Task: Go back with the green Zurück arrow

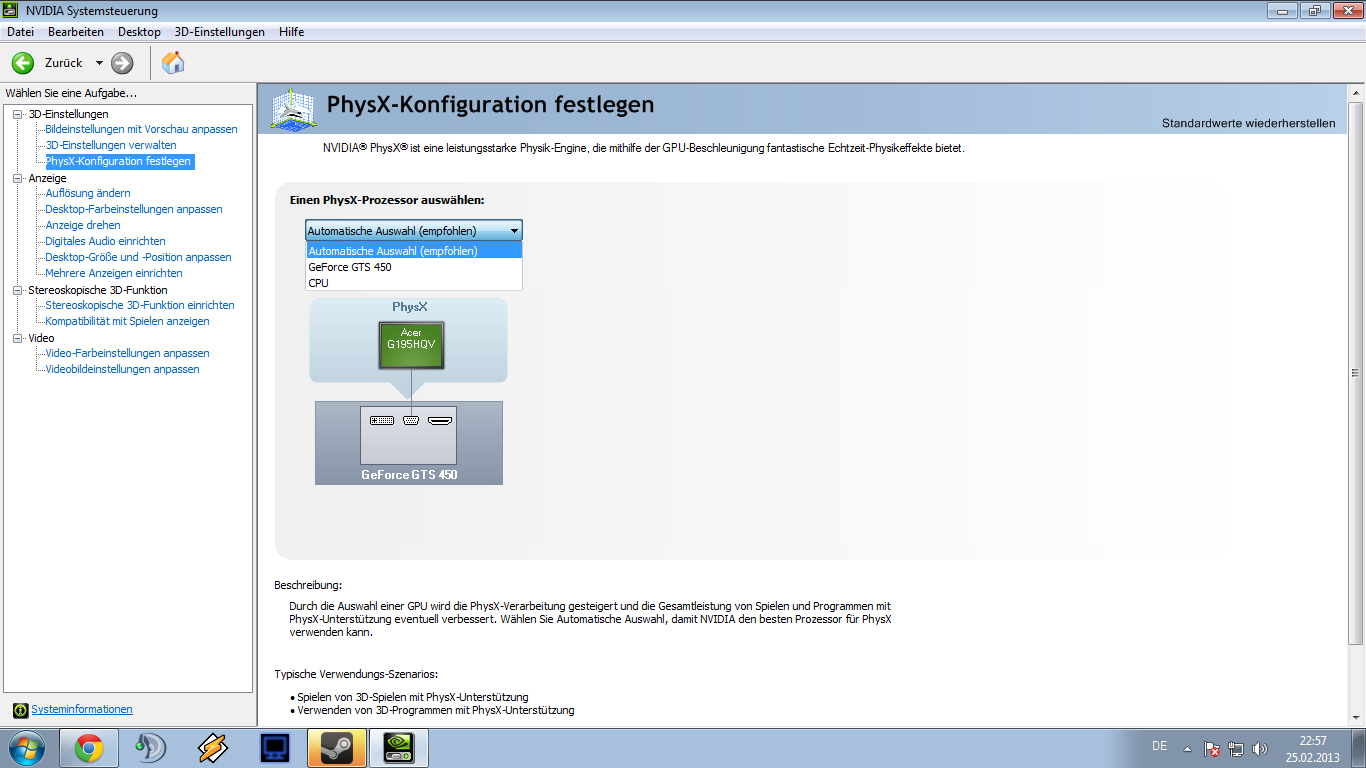Action: click(23, 63)
